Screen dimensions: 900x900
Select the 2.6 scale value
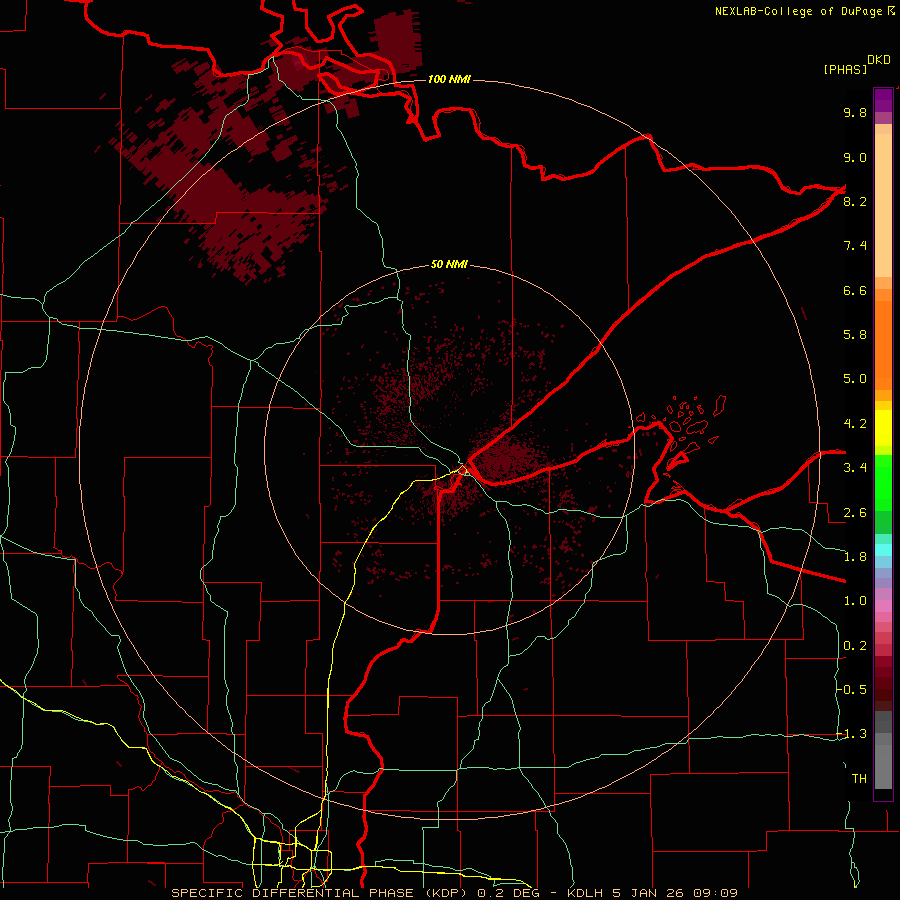pyautogui.click(x=855, y=513)
